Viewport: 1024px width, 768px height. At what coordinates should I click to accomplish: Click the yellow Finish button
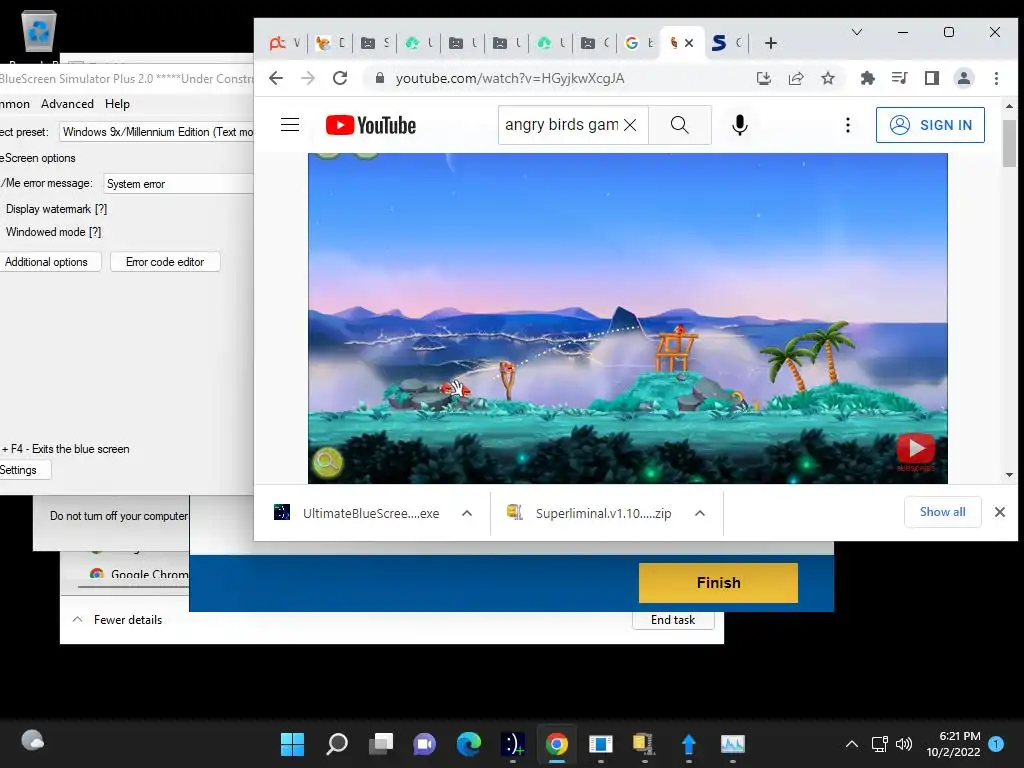[718, 583]
